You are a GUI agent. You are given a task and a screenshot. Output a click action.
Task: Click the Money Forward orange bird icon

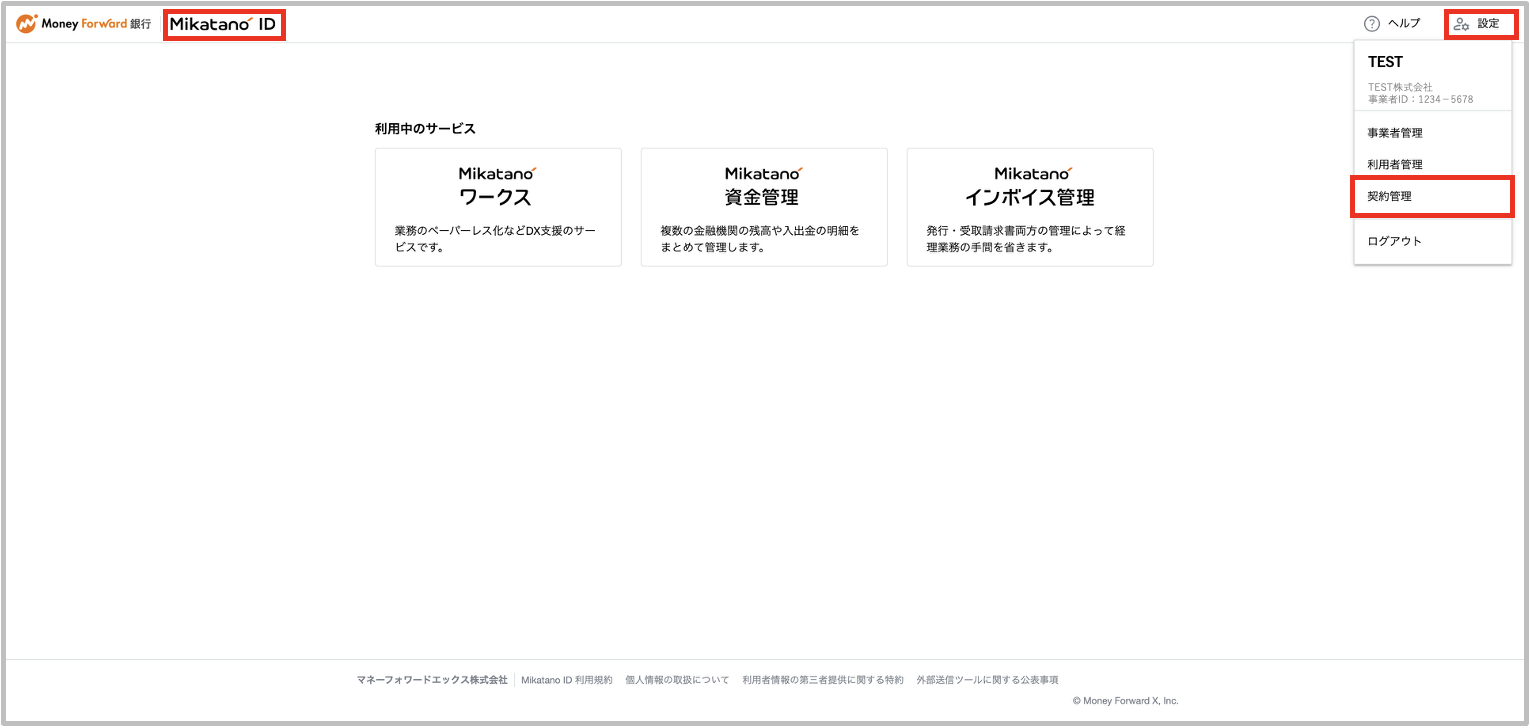pos(26,22)
